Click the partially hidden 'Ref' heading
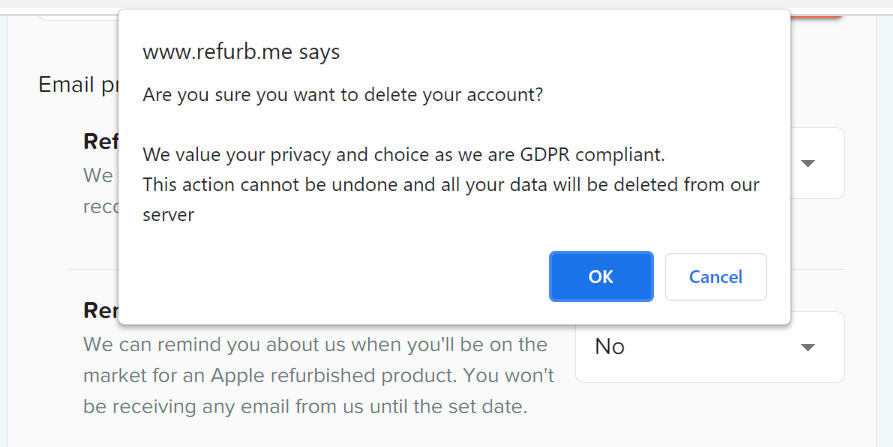The height and width of the screenshot is (447, 893). point(101,141)
